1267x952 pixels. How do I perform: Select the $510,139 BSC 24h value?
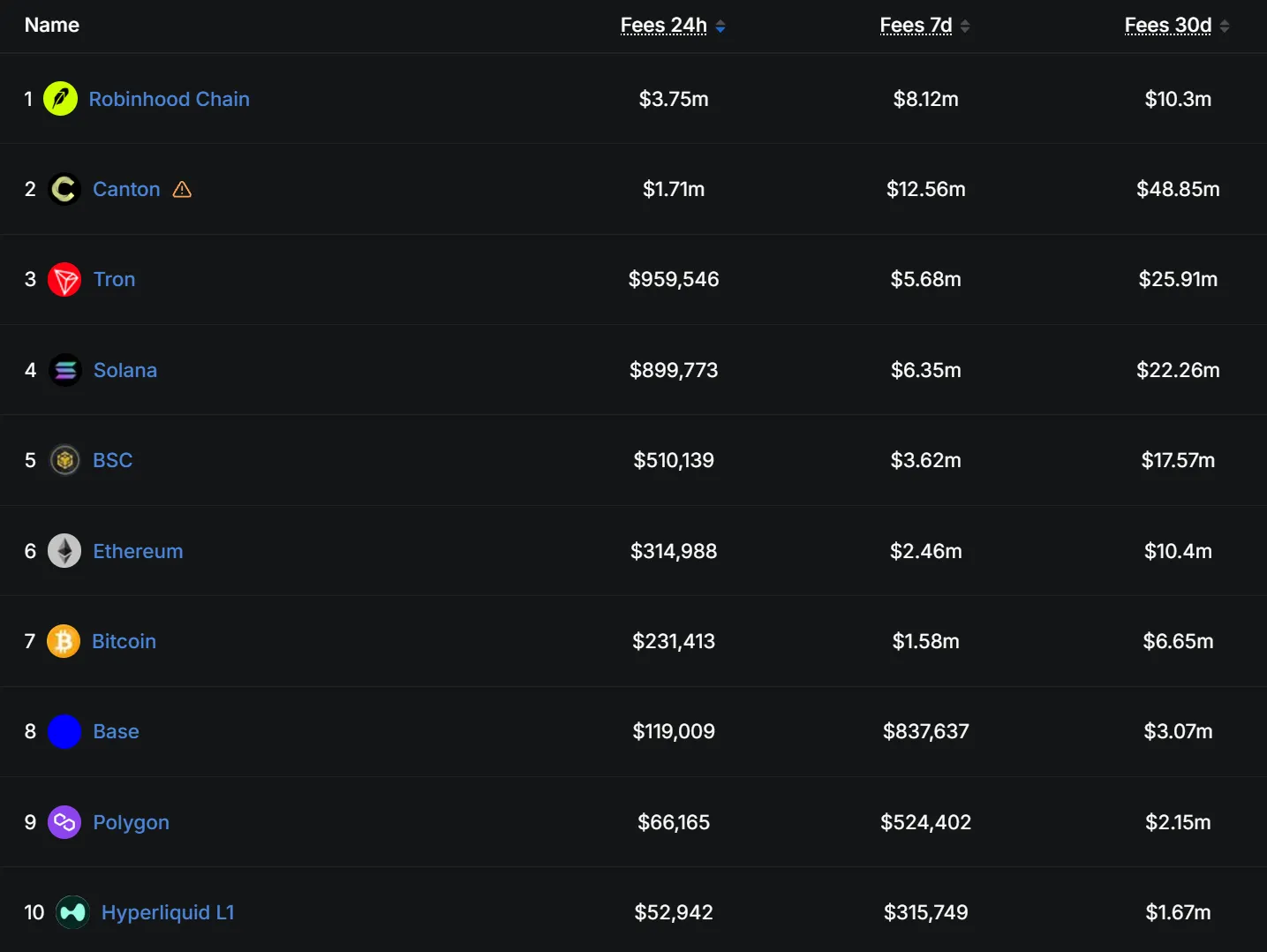(674, 460)
